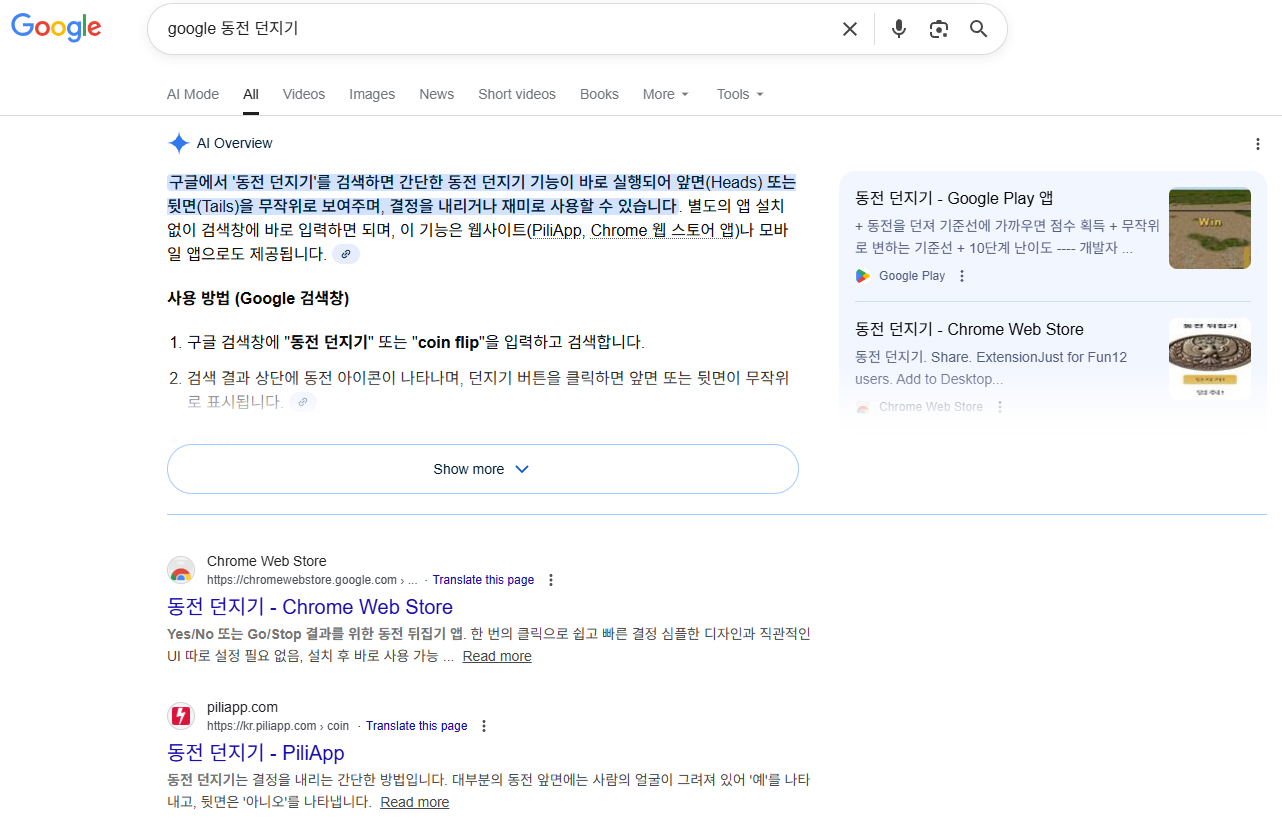This screenshot has width=1282, height=823.
Task: Click the Google logo
Action: (56, 28)
